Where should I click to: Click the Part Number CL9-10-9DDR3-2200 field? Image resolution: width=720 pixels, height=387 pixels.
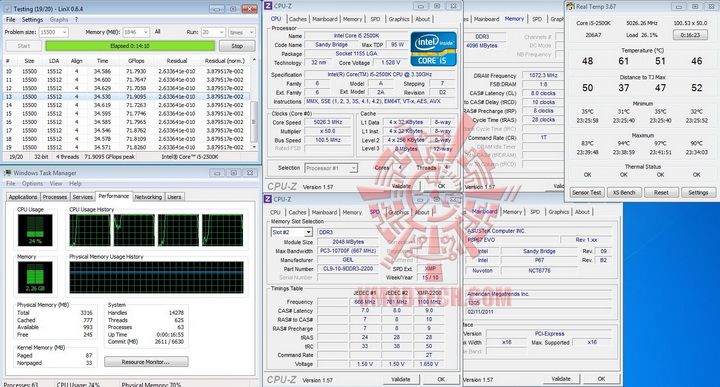[348, 269]
